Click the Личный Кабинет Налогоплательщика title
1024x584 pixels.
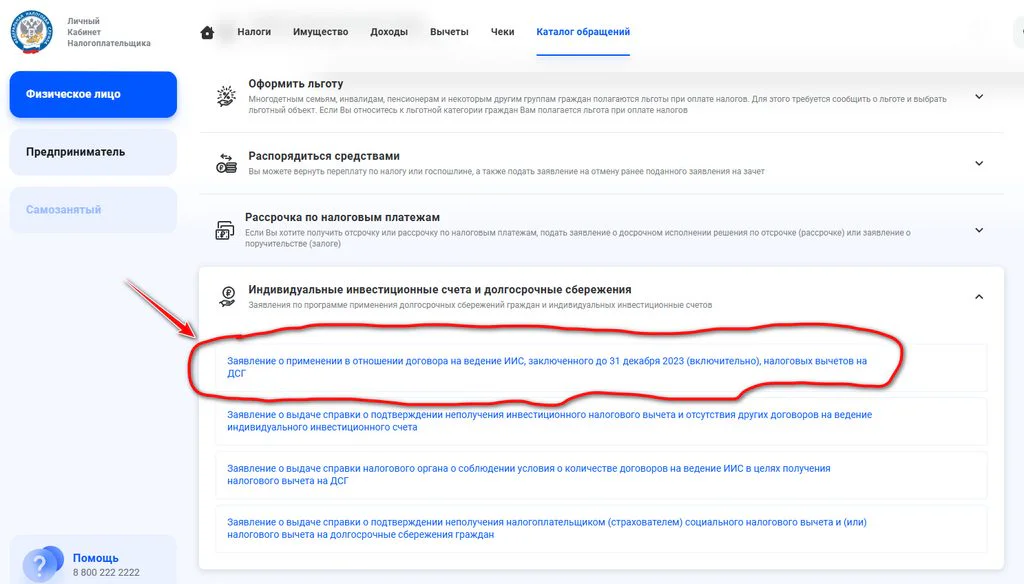(108, 32)
